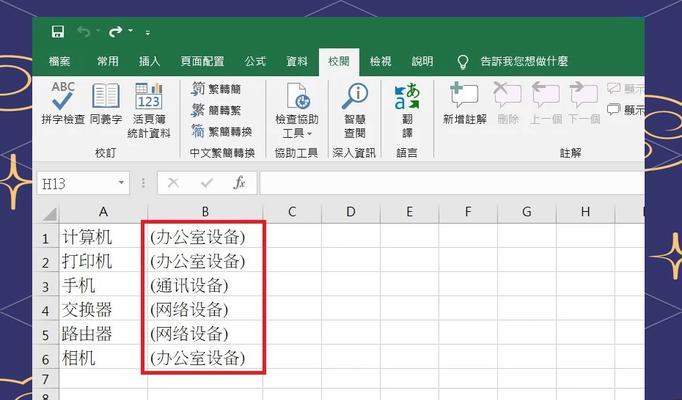
Task: Select column H header
Action: (585, 212)
